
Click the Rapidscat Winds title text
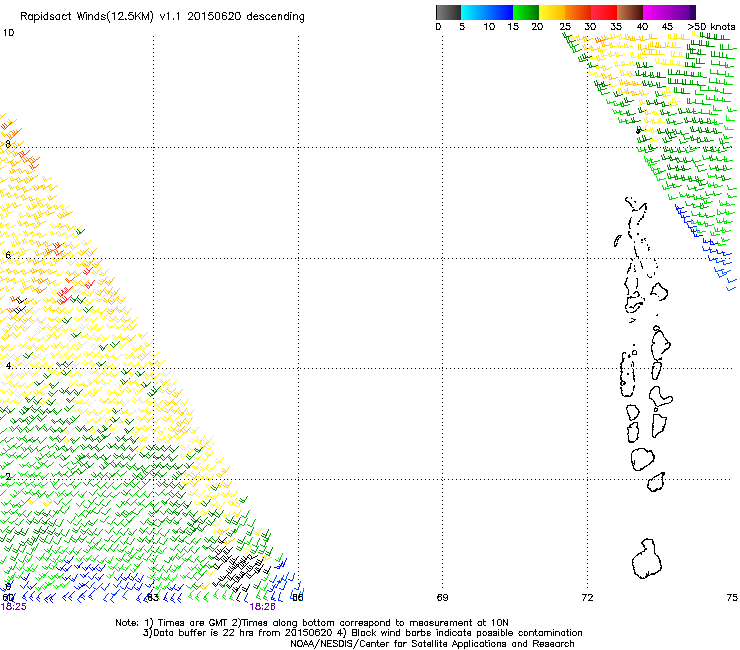(162, 17)
